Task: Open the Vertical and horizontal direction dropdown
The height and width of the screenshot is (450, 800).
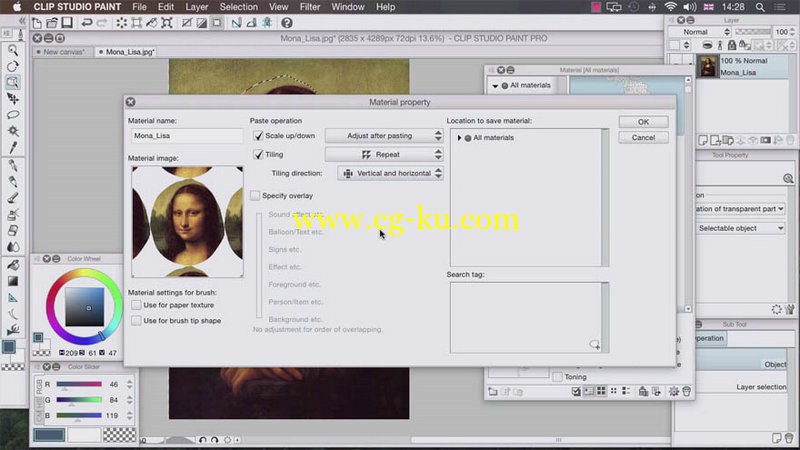Action: tap(390, 173)
